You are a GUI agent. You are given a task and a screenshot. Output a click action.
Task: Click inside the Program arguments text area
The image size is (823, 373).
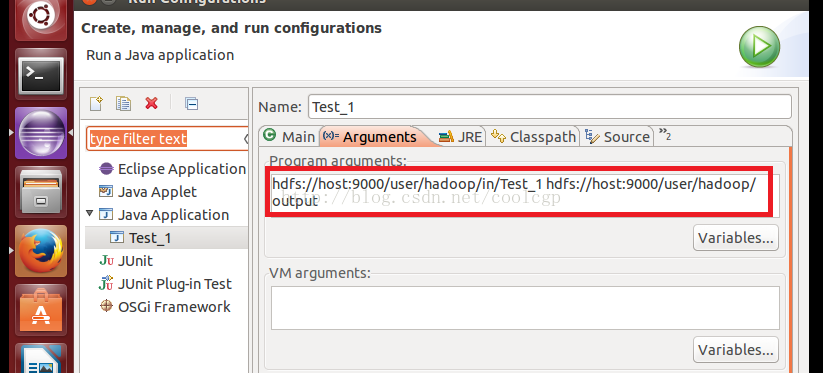pyautogui.click(x=525, y=196)
